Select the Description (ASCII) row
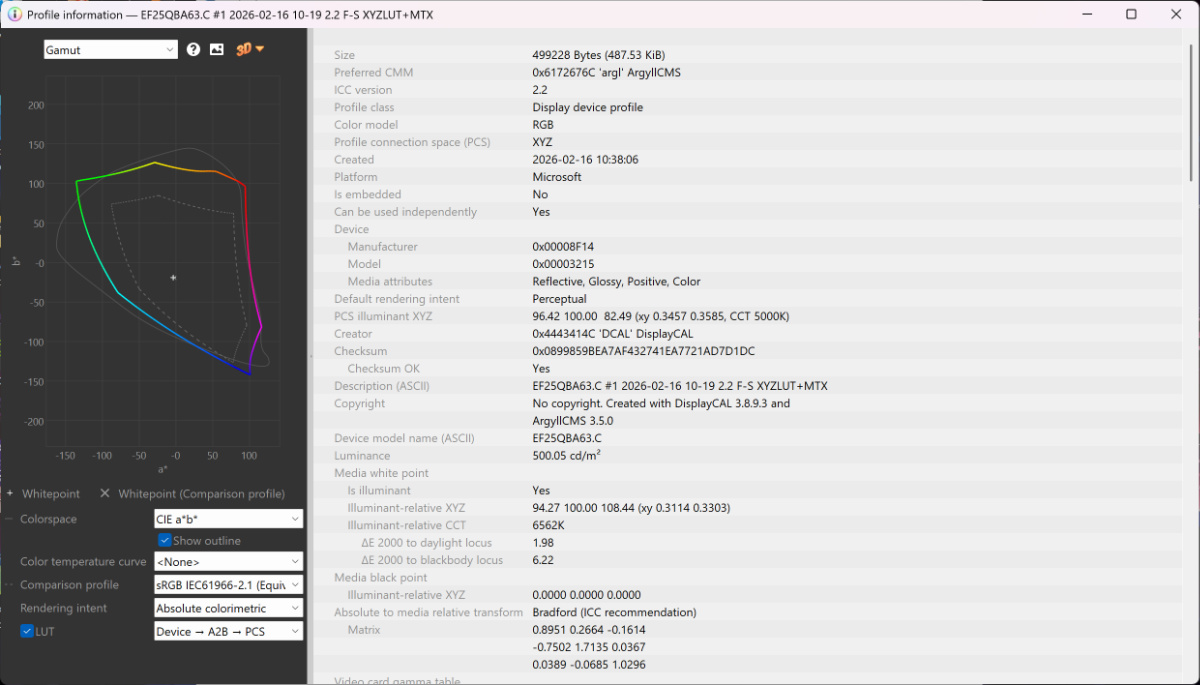Image resolution: width=1200 pixels, height=685 pixels. coord(680,386)
